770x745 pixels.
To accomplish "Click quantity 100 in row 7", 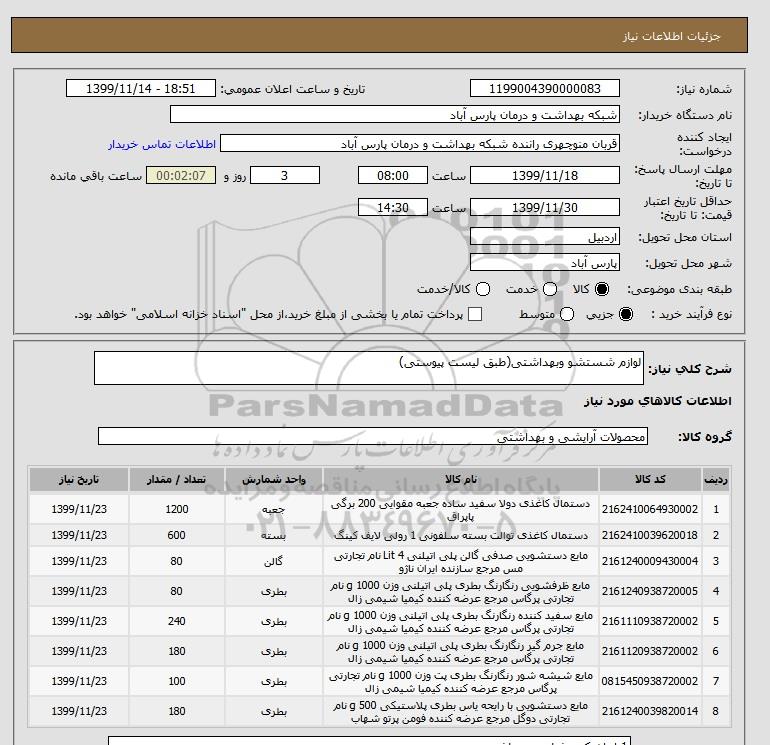I will coord(177,681).
